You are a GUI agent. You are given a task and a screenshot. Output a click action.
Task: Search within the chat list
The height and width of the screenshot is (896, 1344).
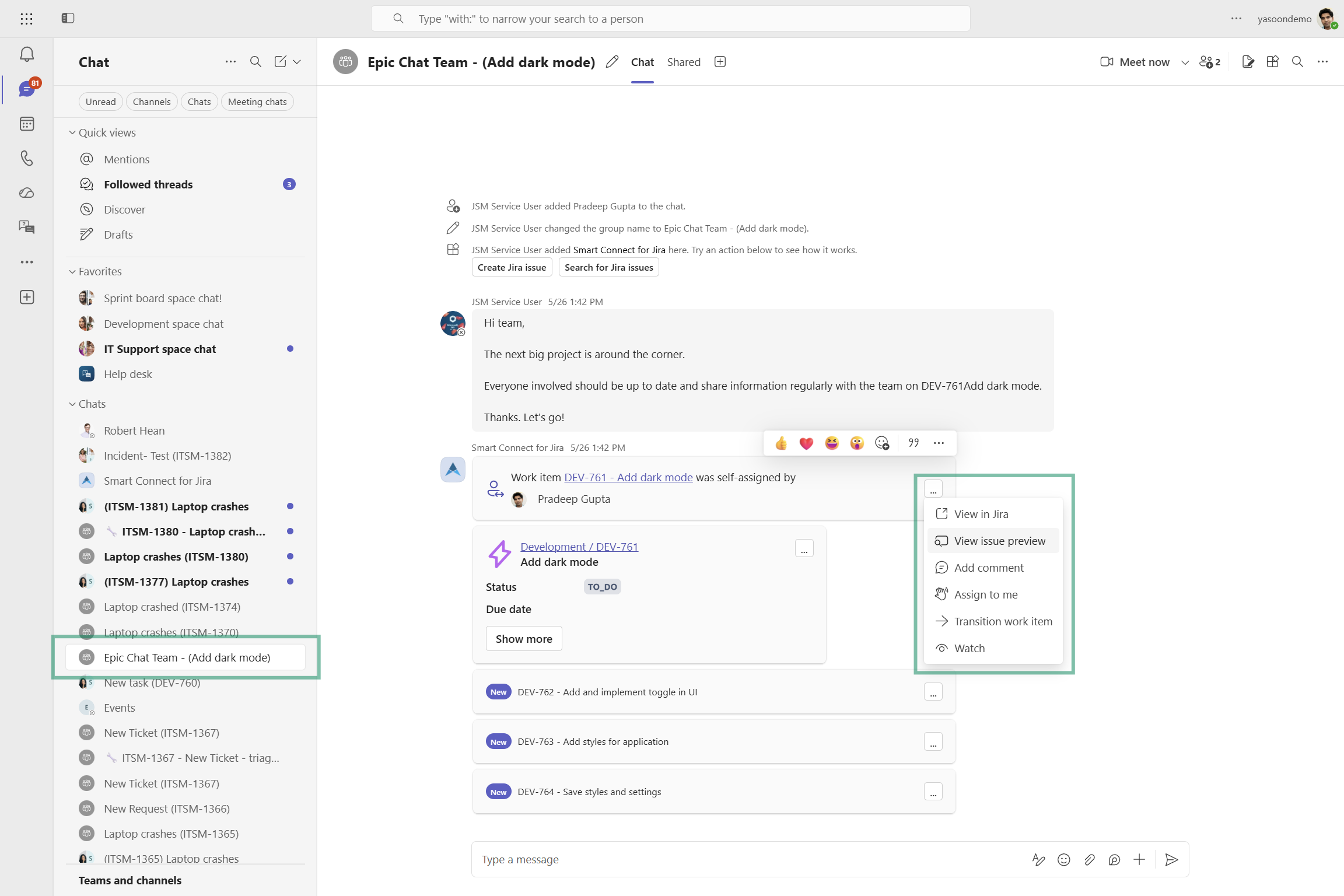(256, 62)
